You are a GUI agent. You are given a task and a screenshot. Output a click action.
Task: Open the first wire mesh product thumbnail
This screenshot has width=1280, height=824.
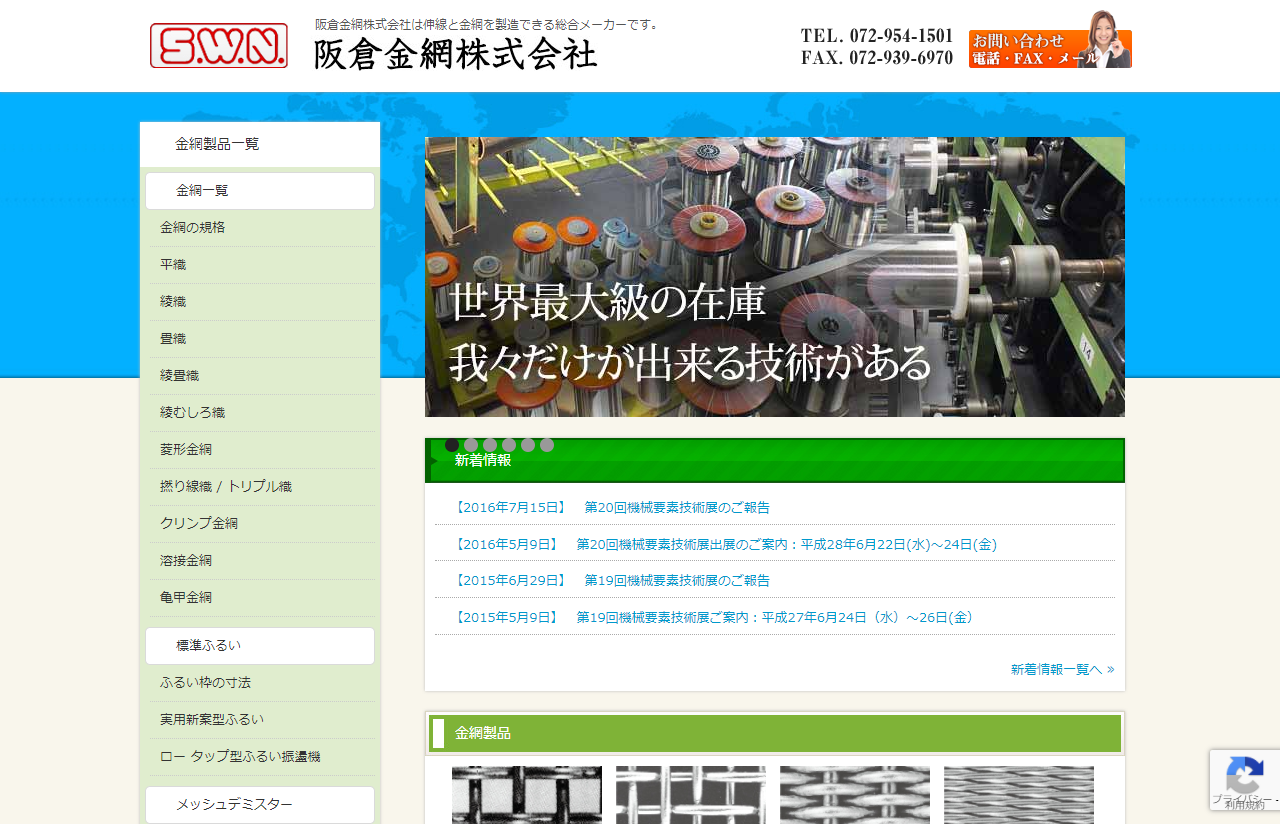coord(527,795)
